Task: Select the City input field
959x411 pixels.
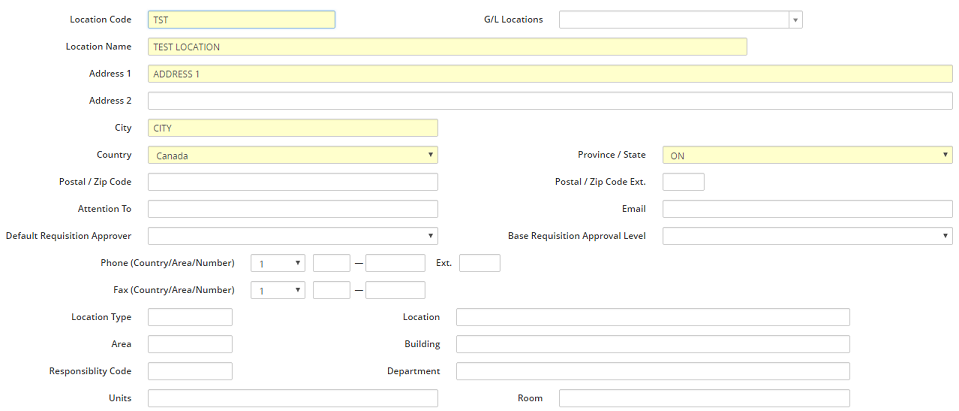Action: pos(292,128)
